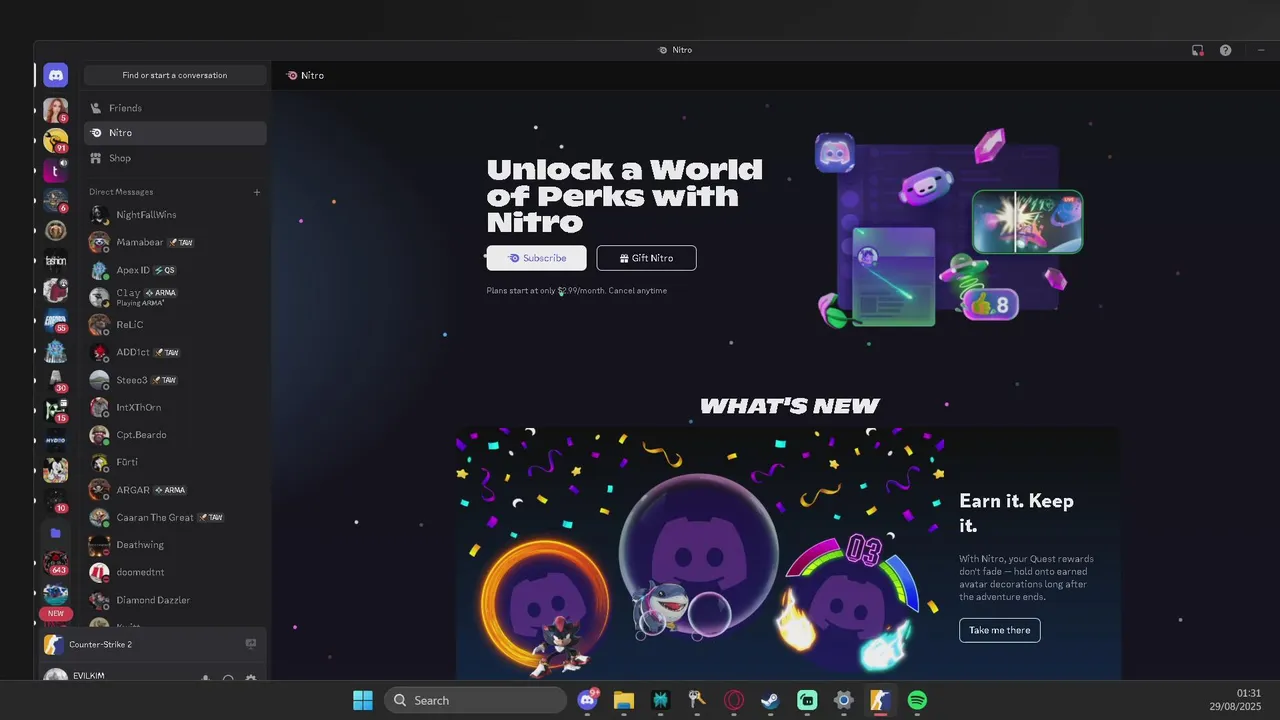
Task: Open the Inbox icon in title bar
Action: pyautogui.click(x=1198, y=50)
